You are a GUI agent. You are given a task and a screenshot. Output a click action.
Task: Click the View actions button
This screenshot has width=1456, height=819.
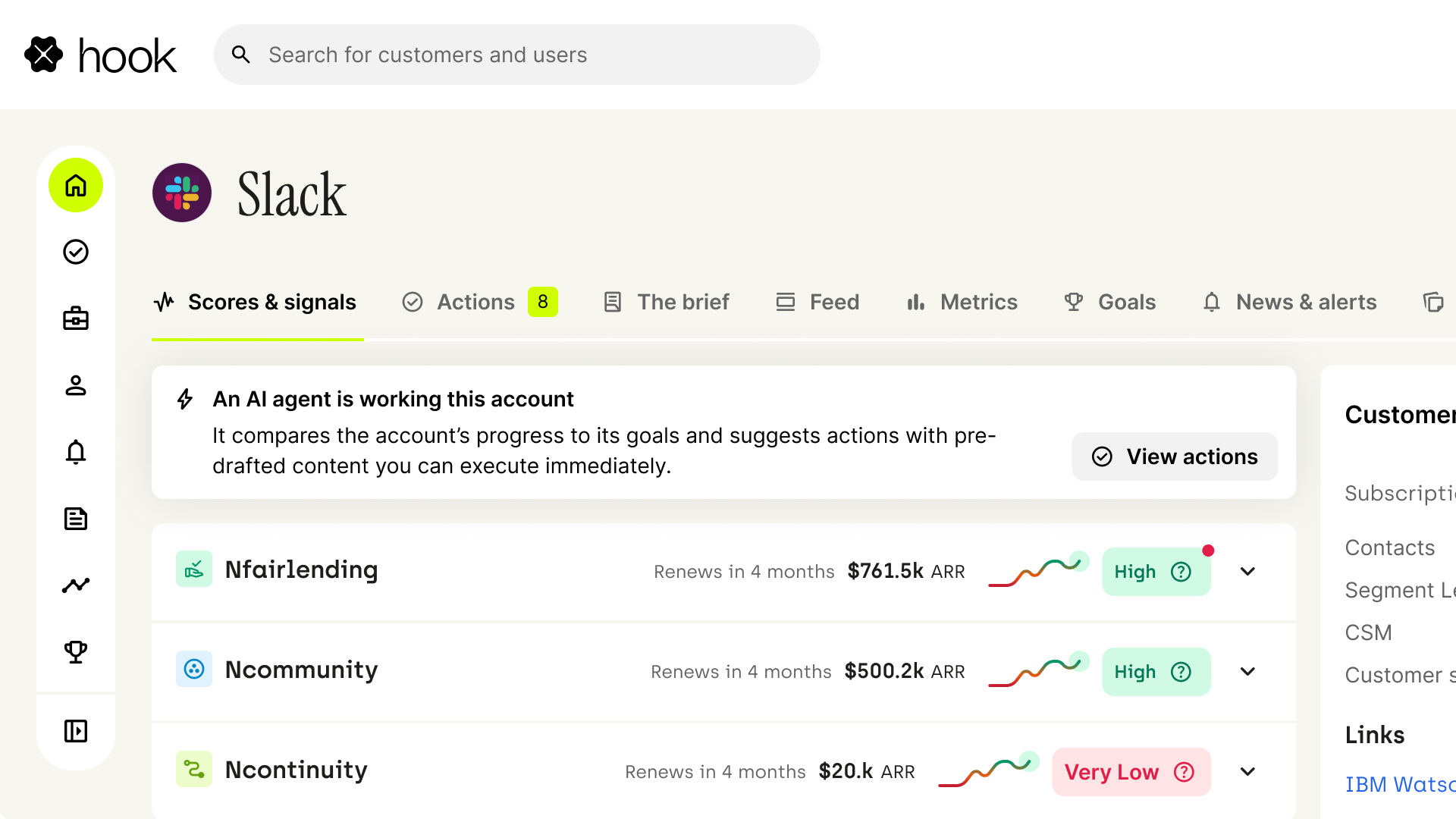tap(1175, 457)
